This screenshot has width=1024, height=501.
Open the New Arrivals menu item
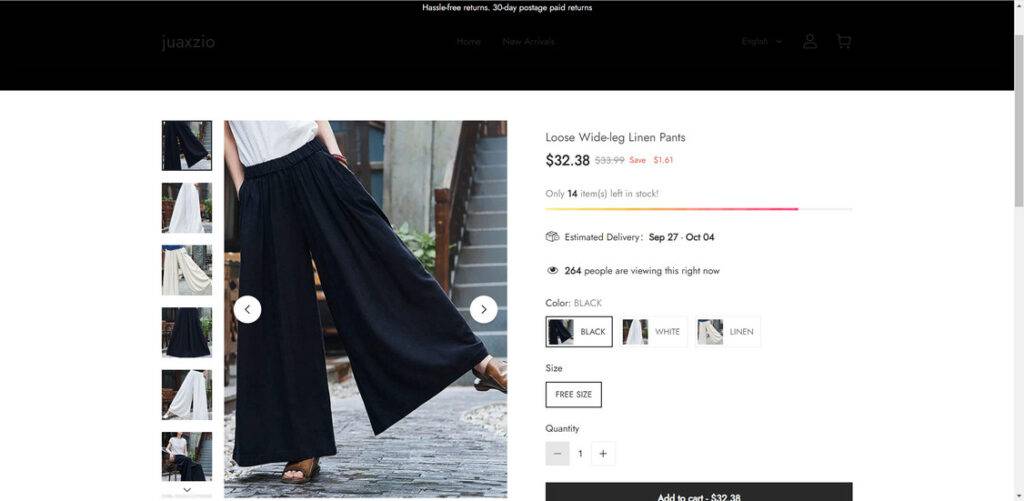coord(528,42)
